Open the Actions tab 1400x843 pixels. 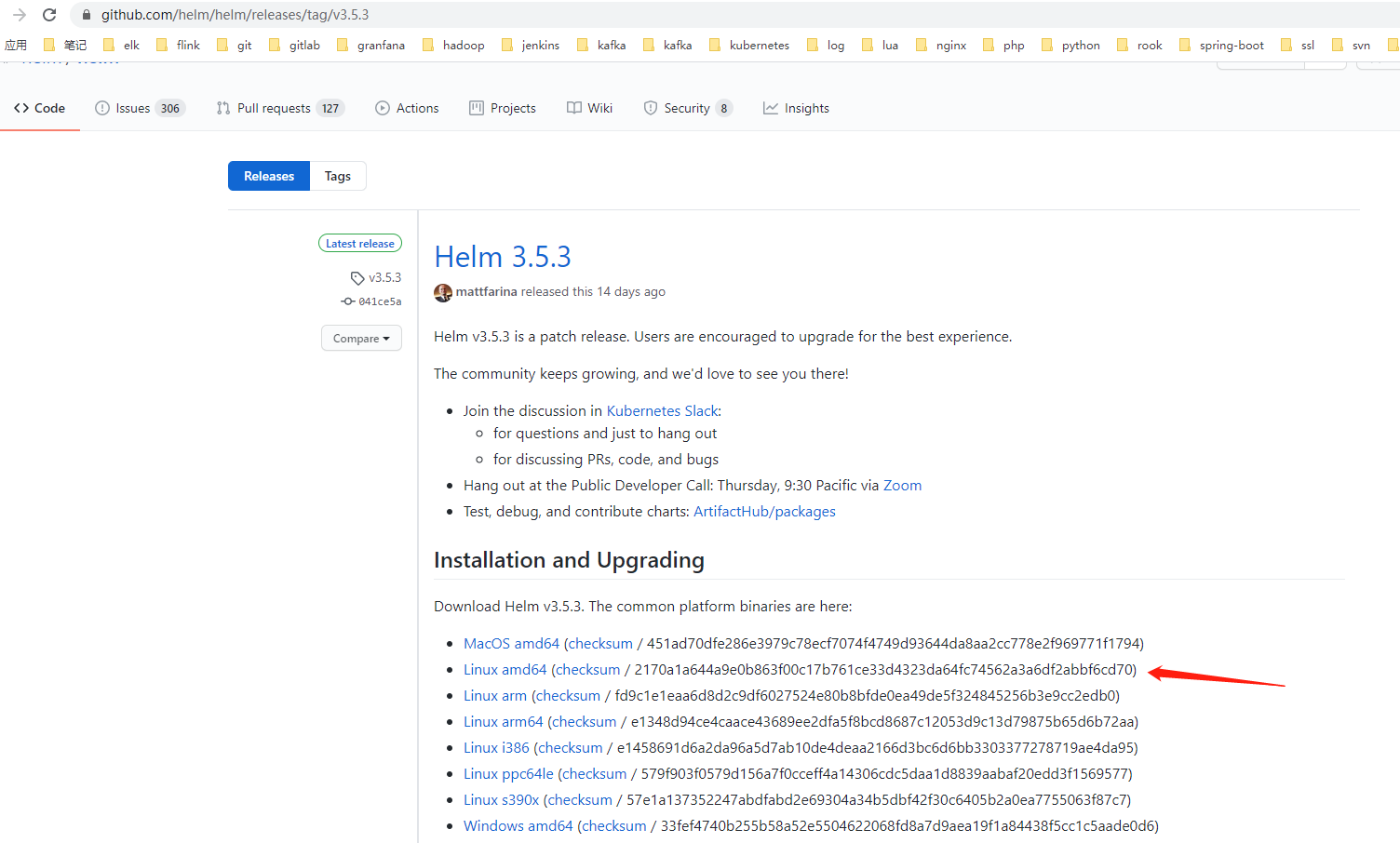pos(407,108)
